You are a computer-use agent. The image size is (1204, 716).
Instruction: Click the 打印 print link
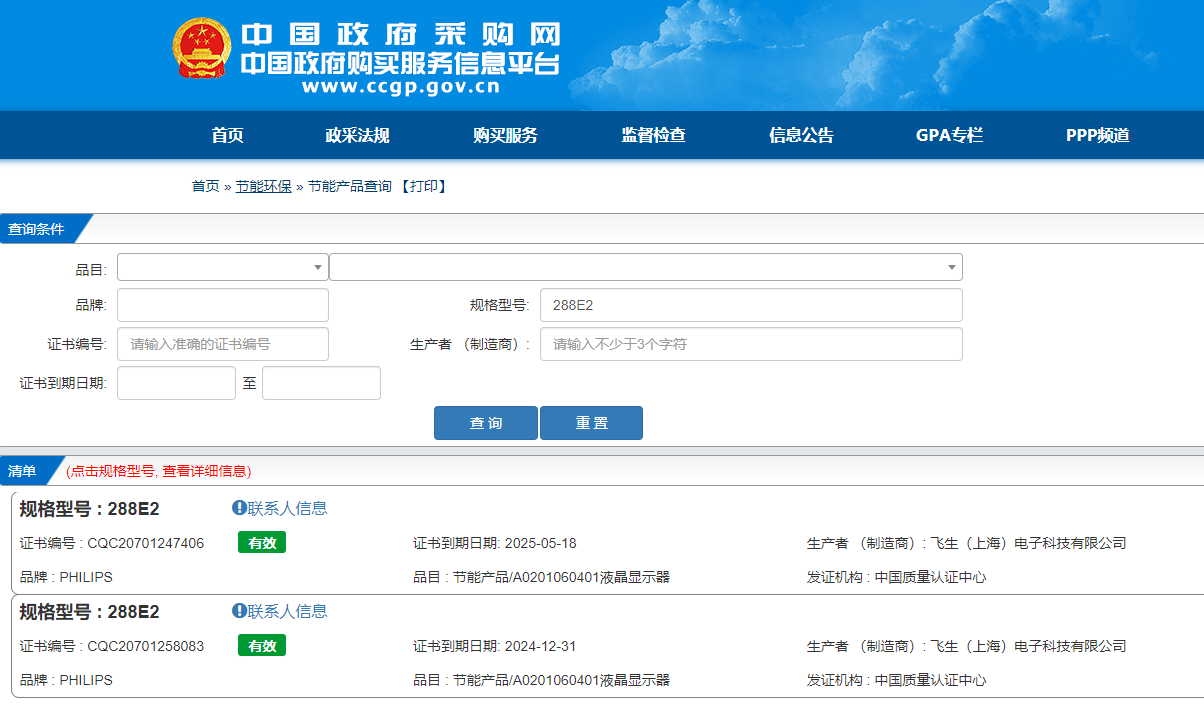click(422, 186)
